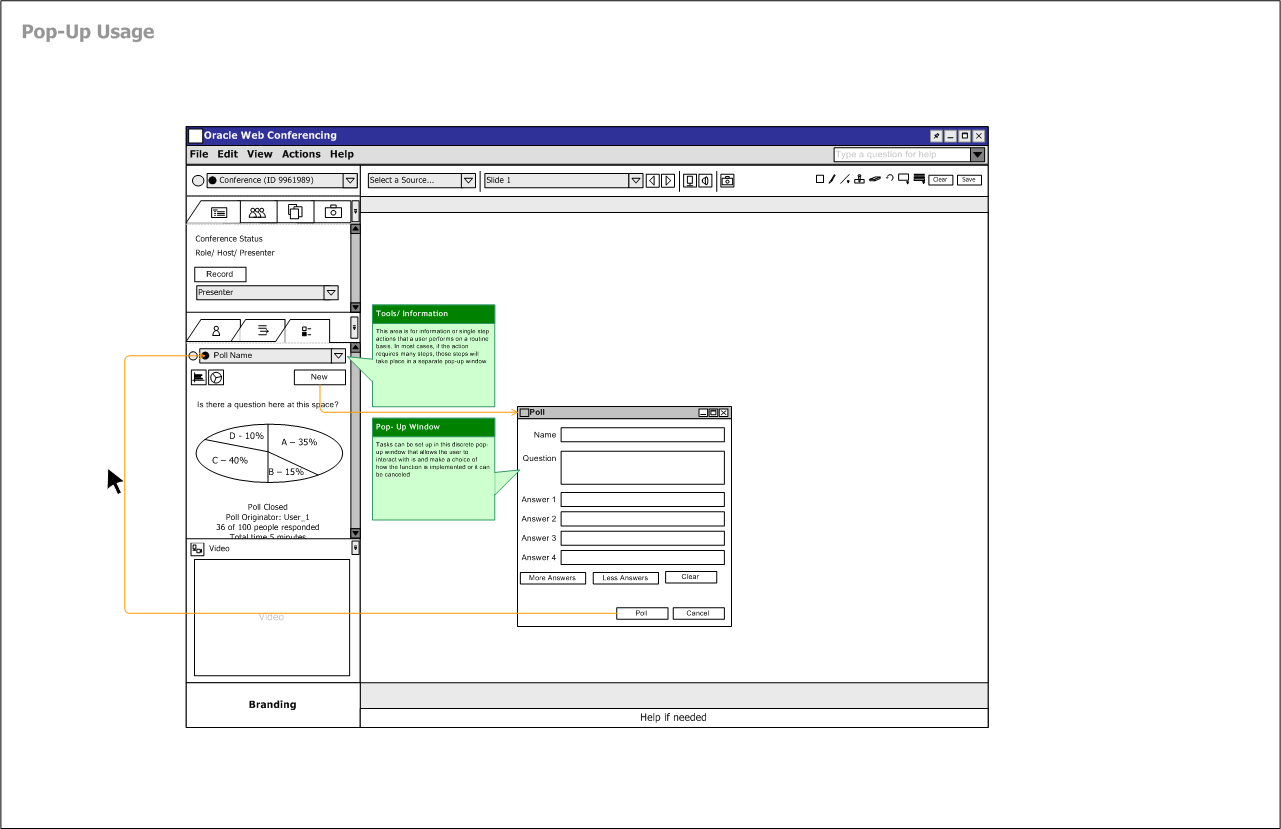
Task: Collapse the poll tab panel expander
Action: (x=354, y=328)
